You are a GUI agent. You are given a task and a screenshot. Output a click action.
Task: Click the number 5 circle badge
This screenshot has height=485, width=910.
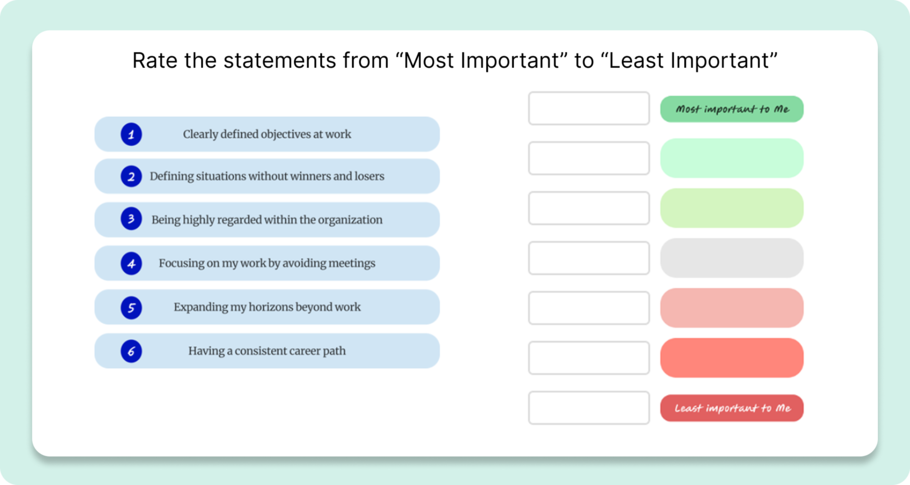tap(131, 308)
